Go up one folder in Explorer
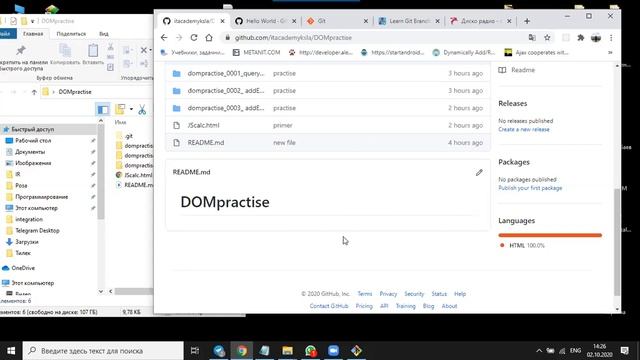 coord(34,92)
